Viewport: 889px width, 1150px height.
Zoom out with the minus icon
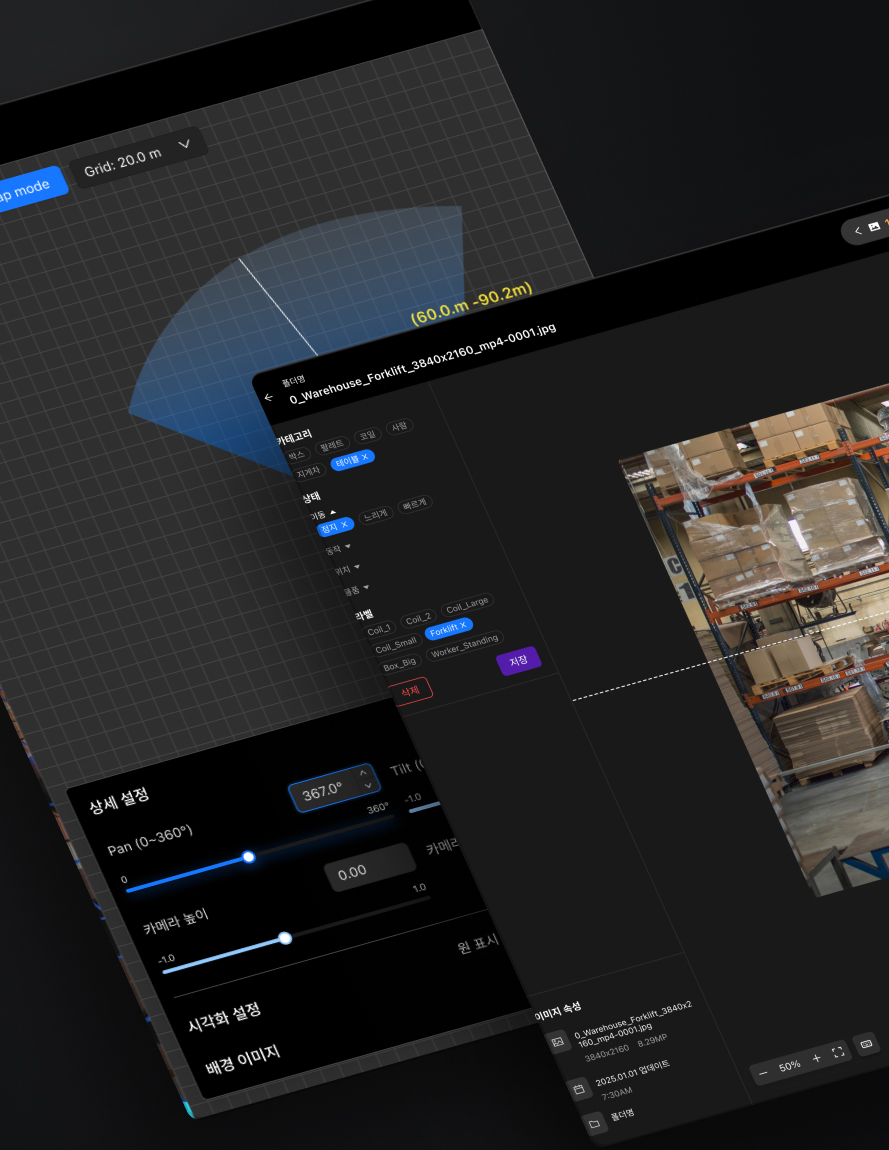(763, 1073)
